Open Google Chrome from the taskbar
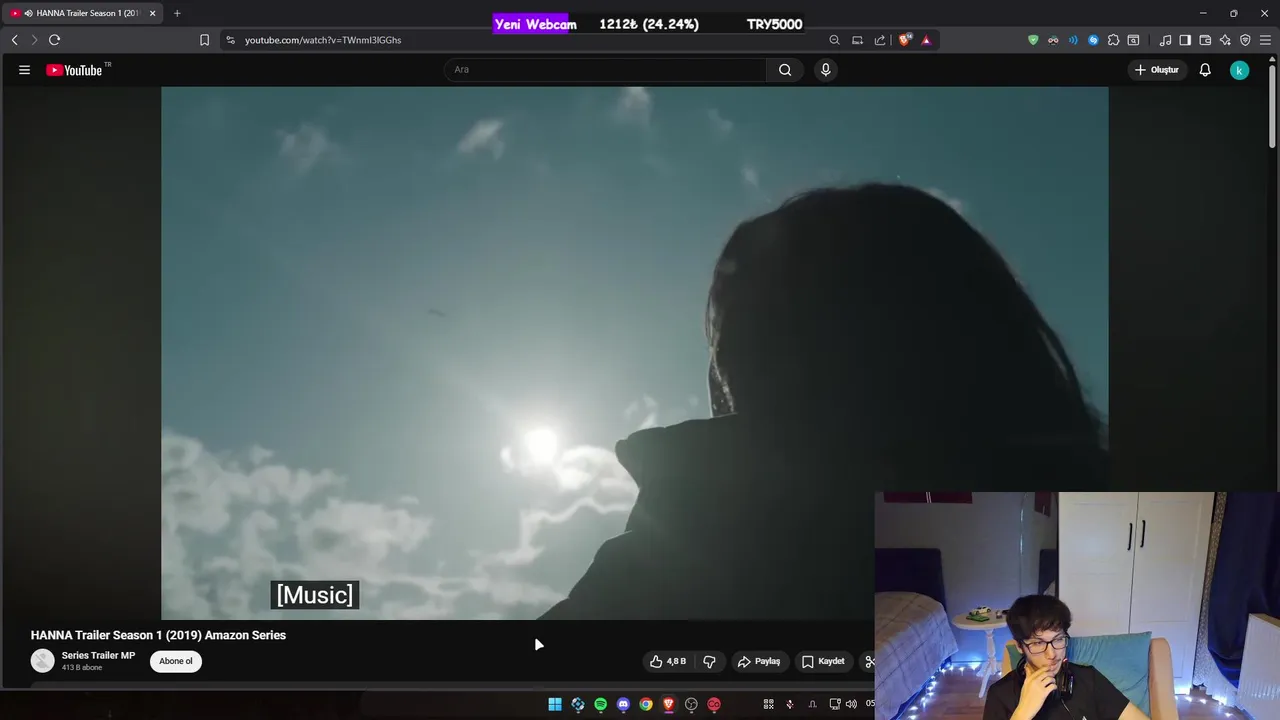The height and width of the screenshot is (720, 1280). click(646, 704)
